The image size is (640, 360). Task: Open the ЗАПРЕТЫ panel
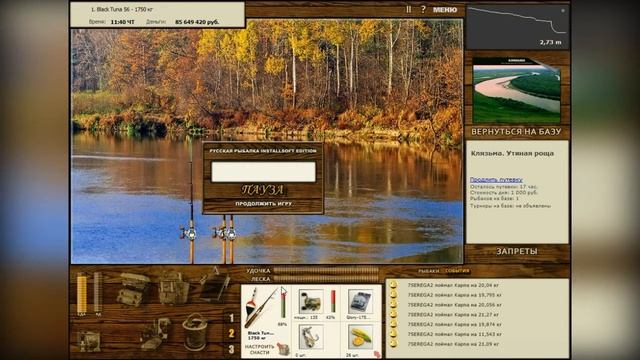click(517, 251)
